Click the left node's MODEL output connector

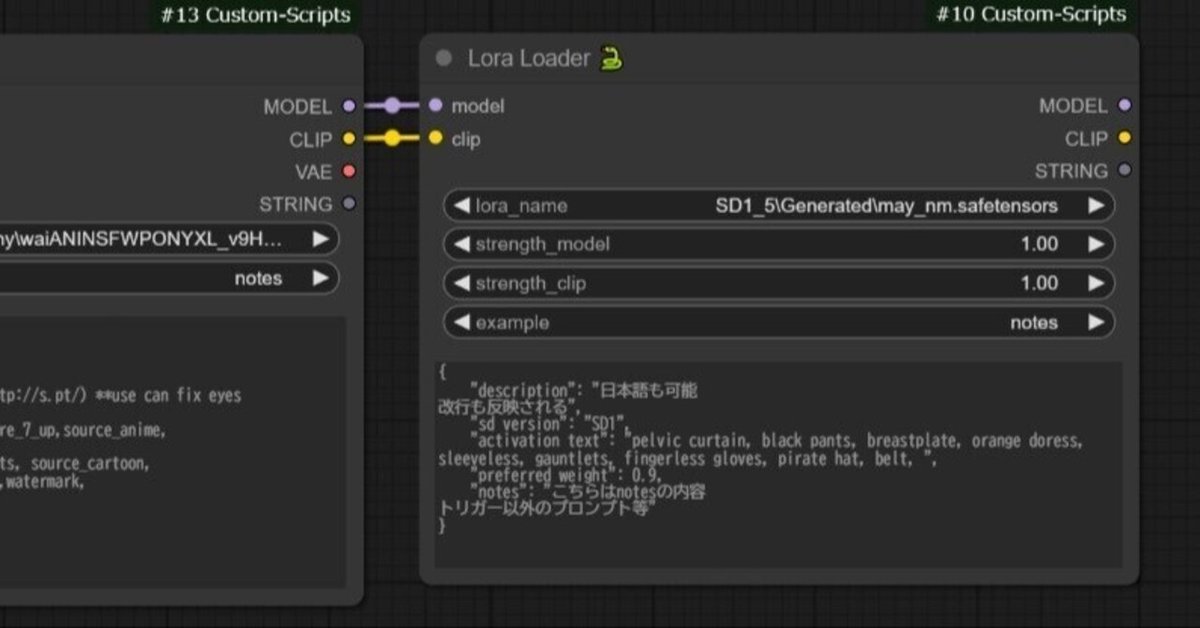347,106
